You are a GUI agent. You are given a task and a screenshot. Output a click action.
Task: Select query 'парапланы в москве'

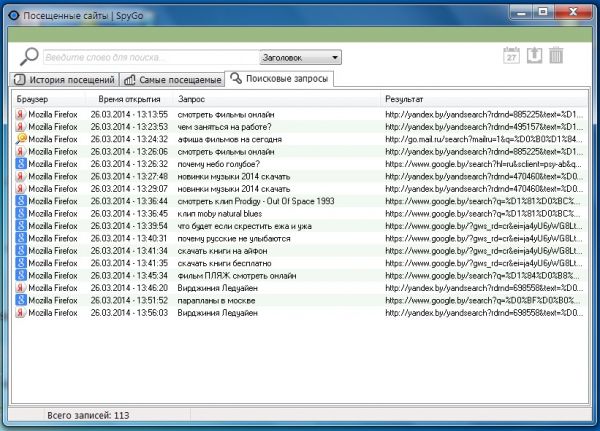[216, 300]
